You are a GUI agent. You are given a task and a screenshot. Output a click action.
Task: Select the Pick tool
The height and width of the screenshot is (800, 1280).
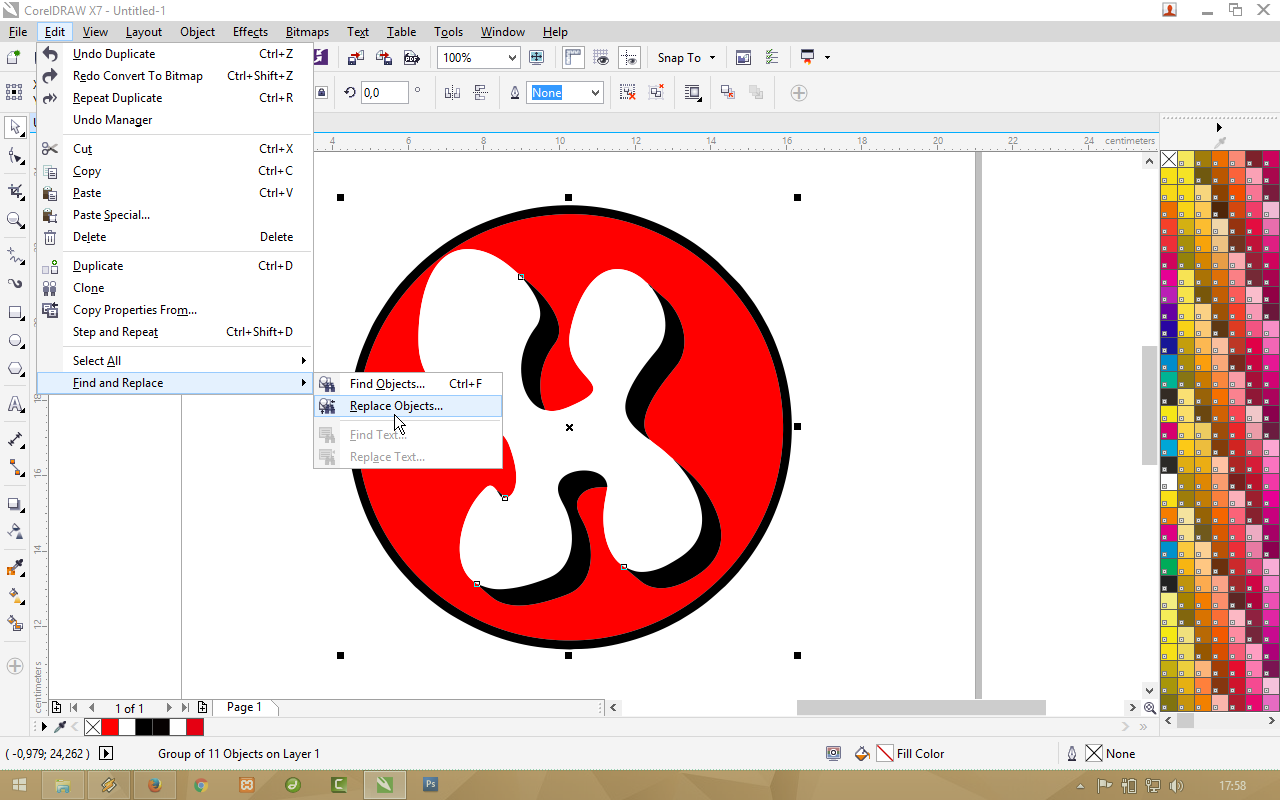(x=14, y=127)
